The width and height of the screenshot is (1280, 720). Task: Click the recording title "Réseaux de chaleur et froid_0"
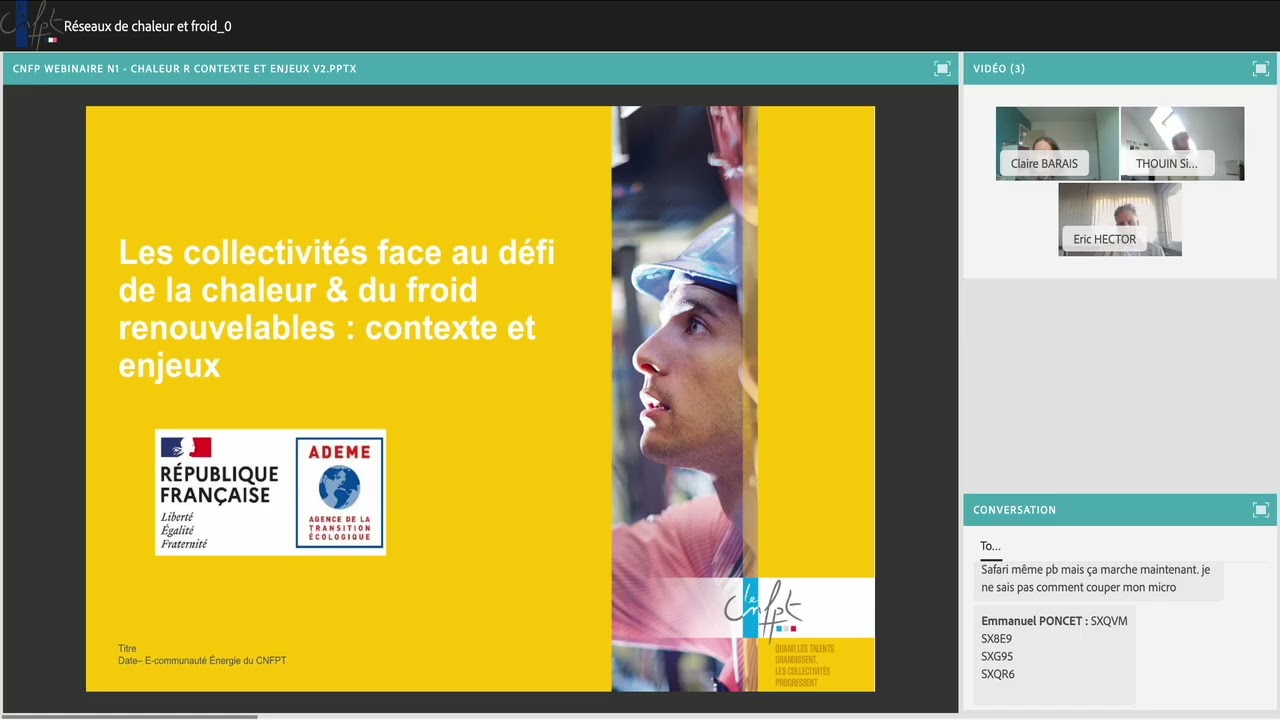coord(148,27)
